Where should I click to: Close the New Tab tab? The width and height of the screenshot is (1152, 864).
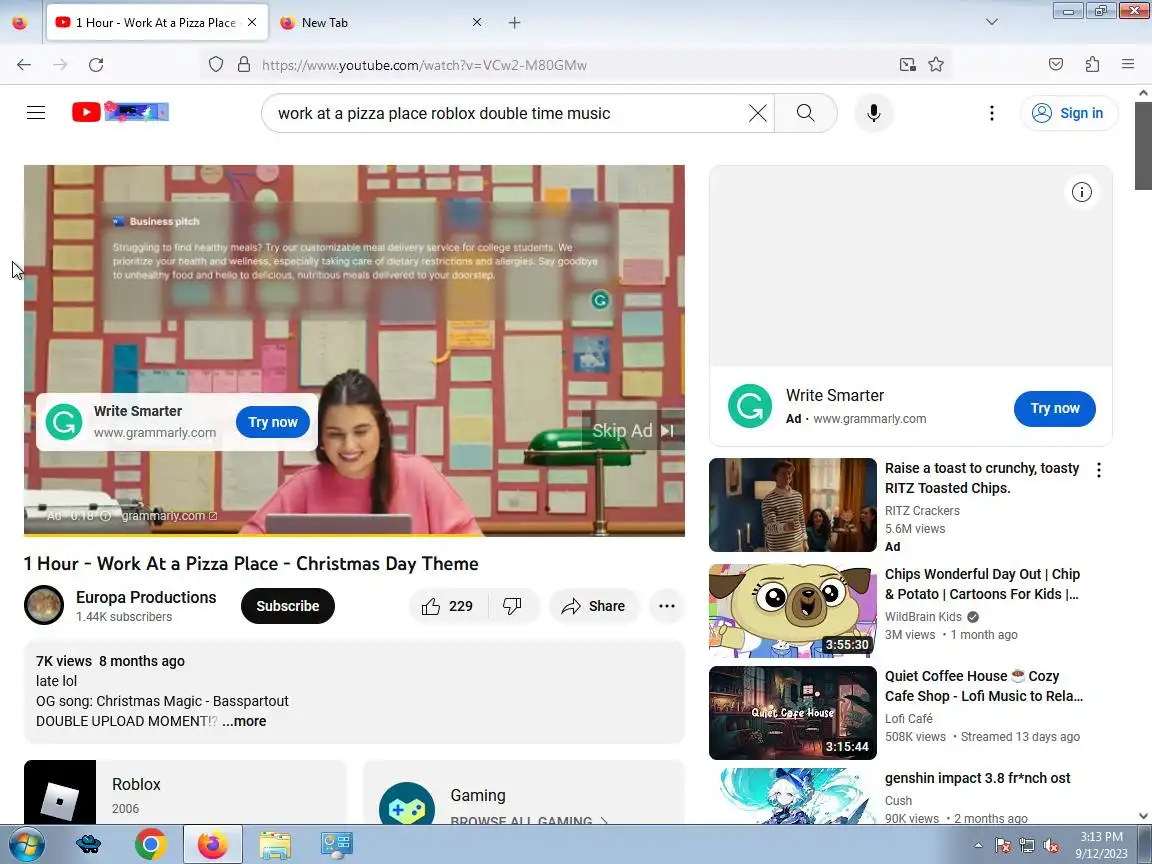coord(477,23)
